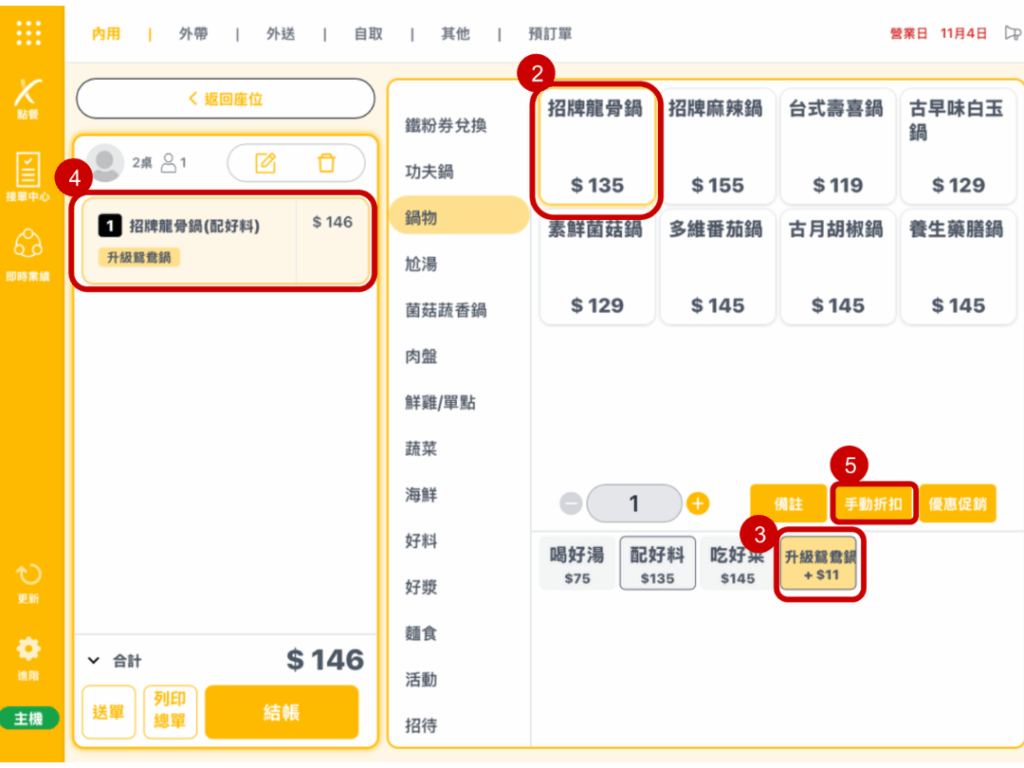Add 招牌麻辣鍋 $155 item
The width and height of the screenshot is (1024, 768).
click(x=717, y=146)
